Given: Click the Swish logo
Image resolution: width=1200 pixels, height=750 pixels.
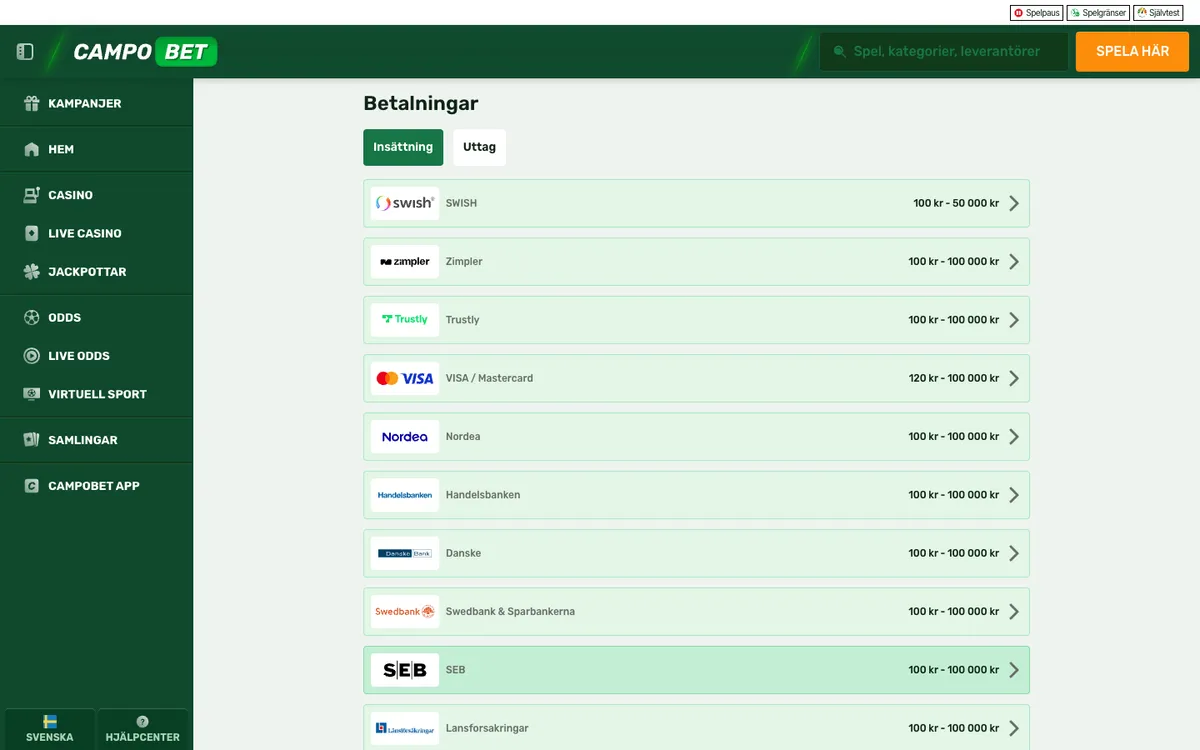Looking at the screenshot, I should click(405, 203).
